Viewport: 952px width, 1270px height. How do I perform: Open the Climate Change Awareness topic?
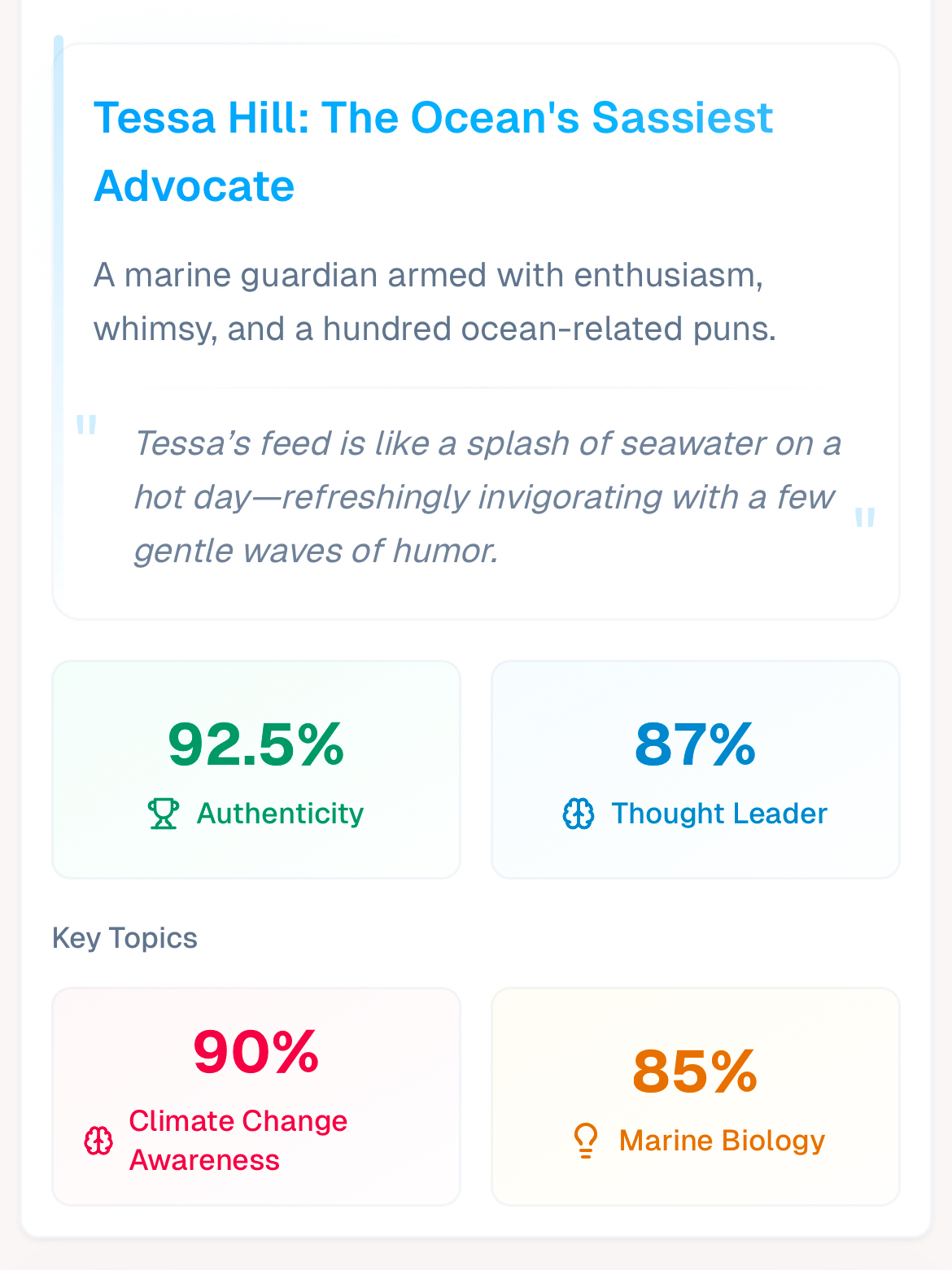[x=238, y=1141]
